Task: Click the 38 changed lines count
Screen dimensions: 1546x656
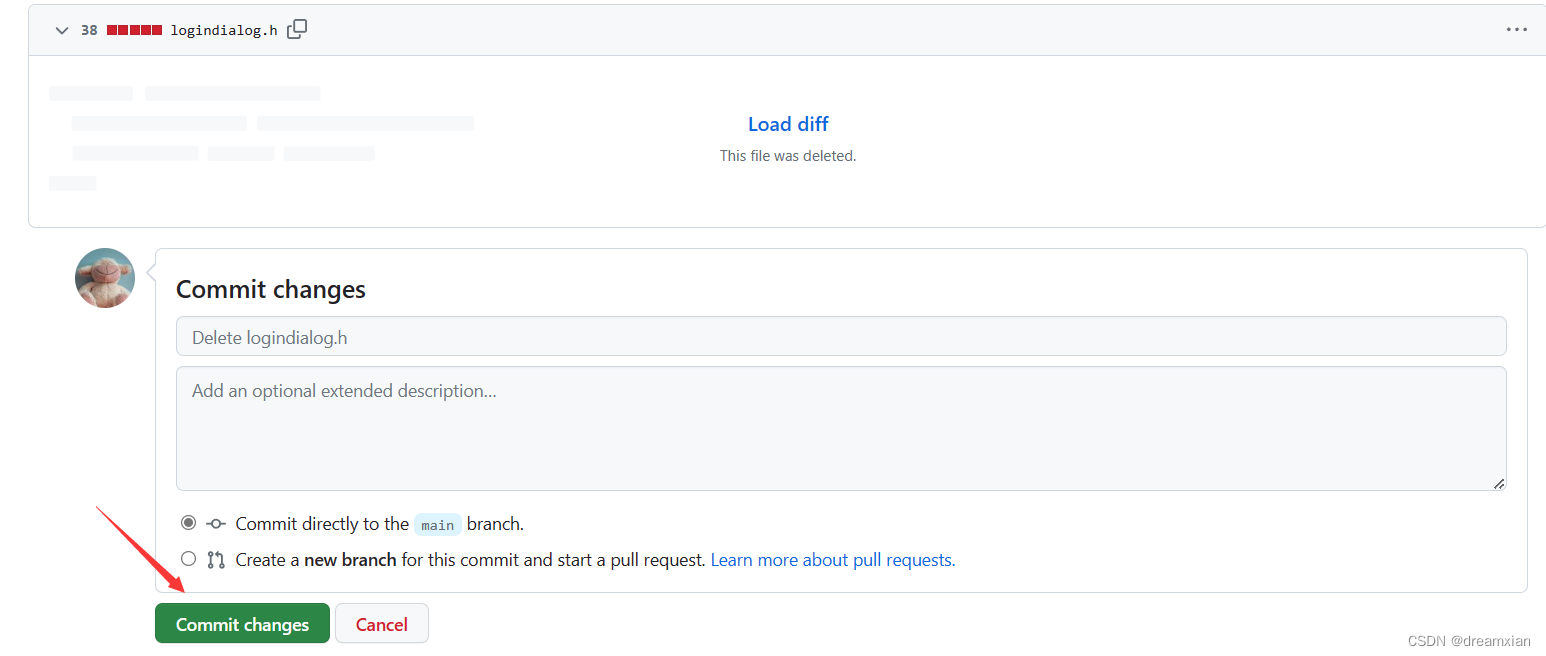Action: click(89, 29)
